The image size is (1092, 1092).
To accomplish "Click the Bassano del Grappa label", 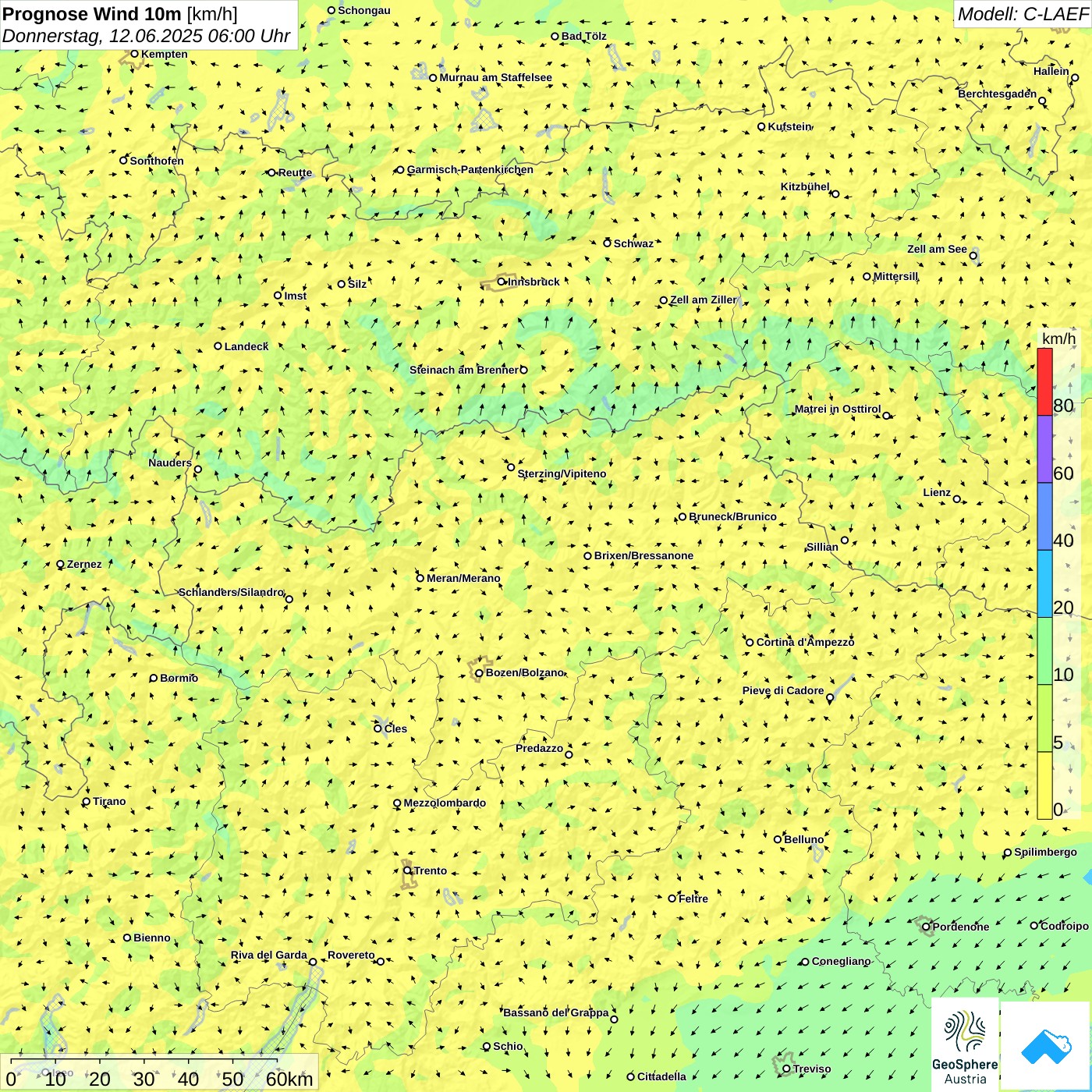I will pyautogui.click(x=556, y=1012).
